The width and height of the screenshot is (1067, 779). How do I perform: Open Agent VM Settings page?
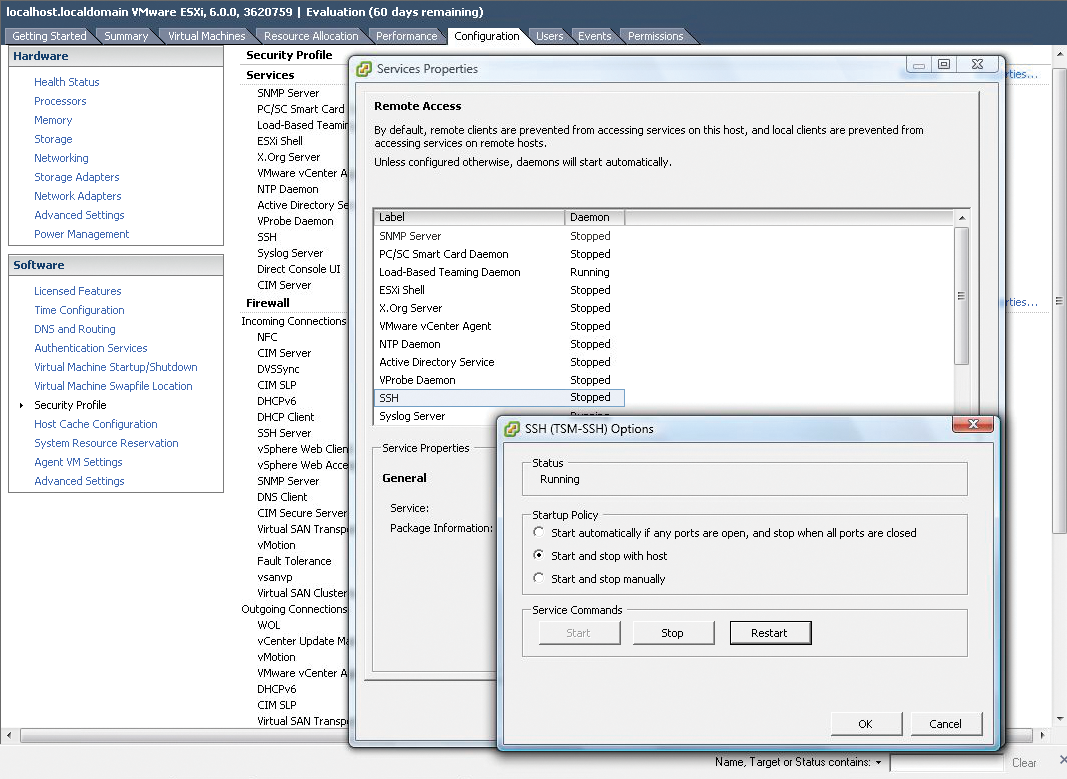78,462
